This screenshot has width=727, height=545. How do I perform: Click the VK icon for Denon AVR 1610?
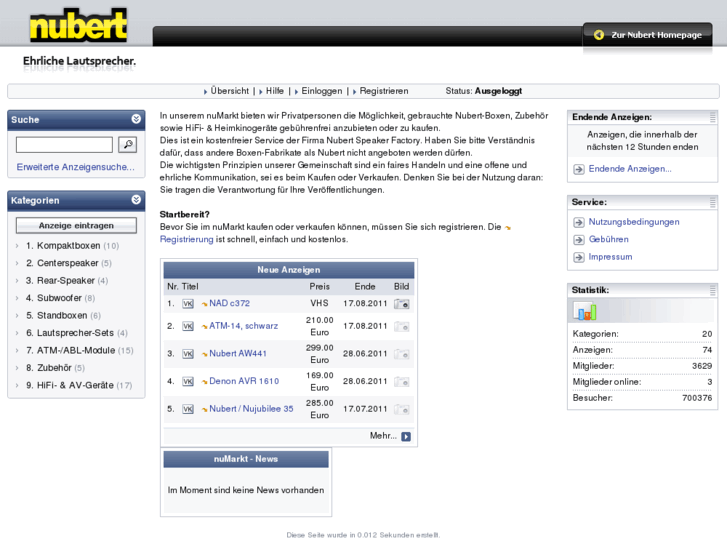point(188,382)
